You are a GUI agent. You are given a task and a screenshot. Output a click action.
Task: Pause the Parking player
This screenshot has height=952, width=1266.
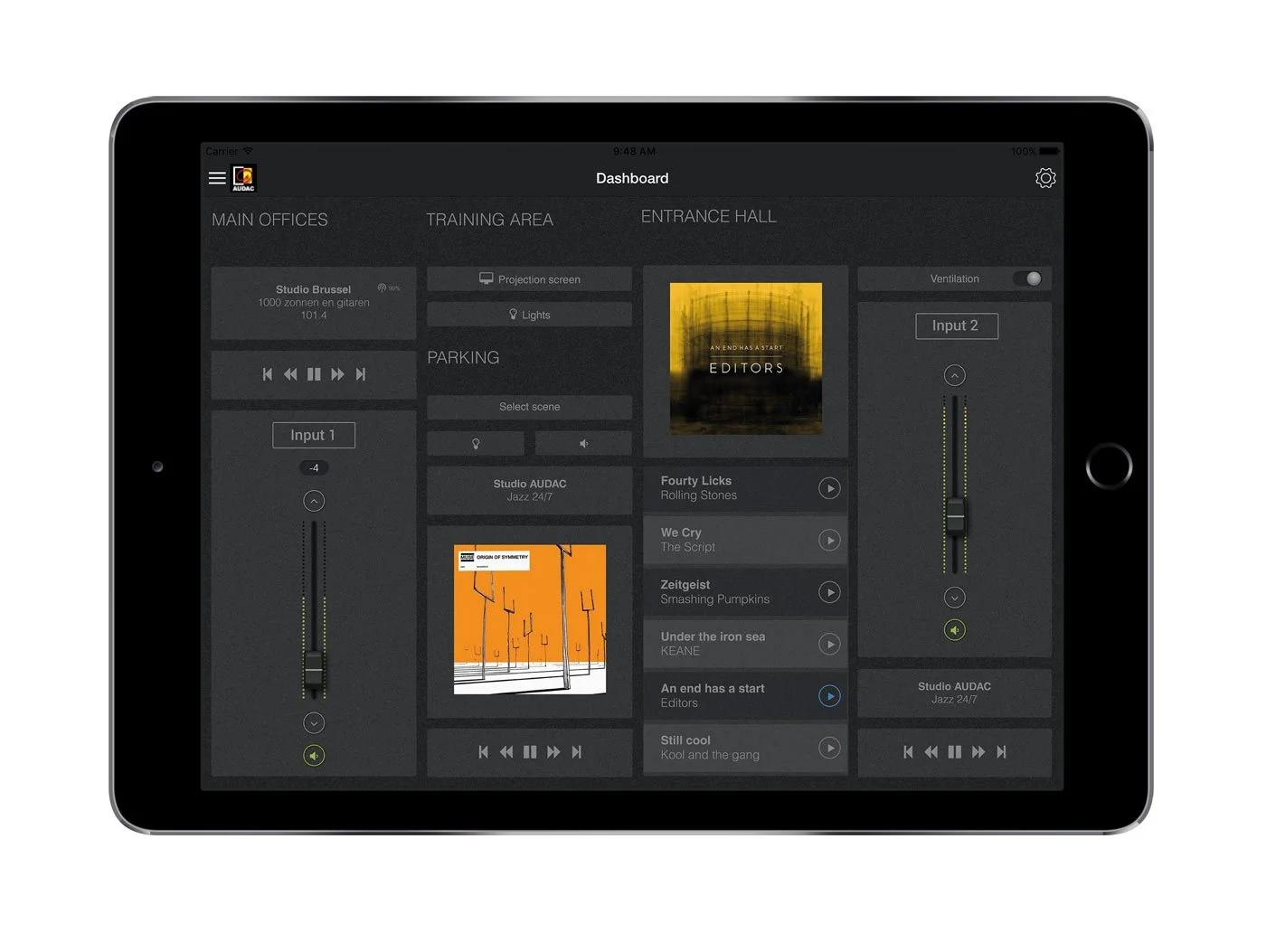click(530, 752)
